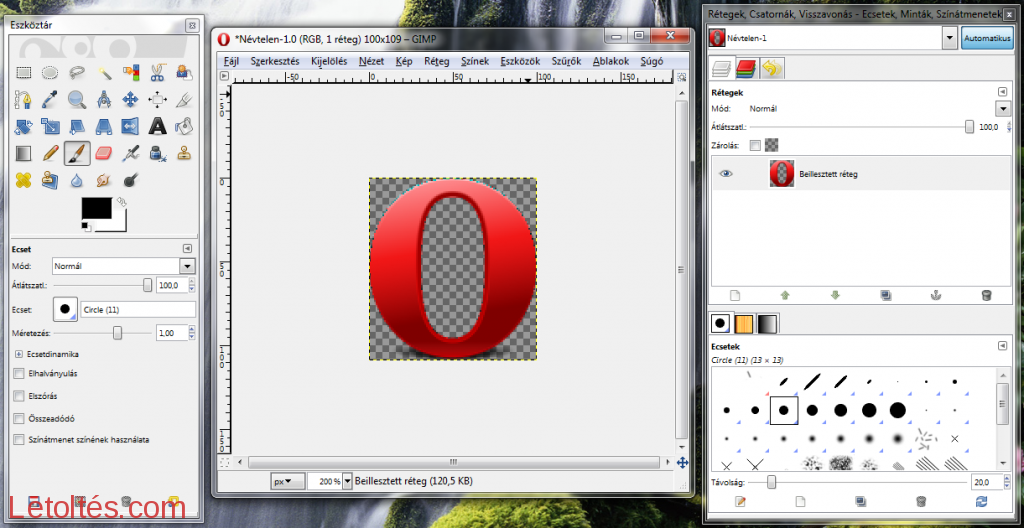Select the Blur/Sharpen droplet tool
Screen dimensions: 1024x528
tap(77, 180)
